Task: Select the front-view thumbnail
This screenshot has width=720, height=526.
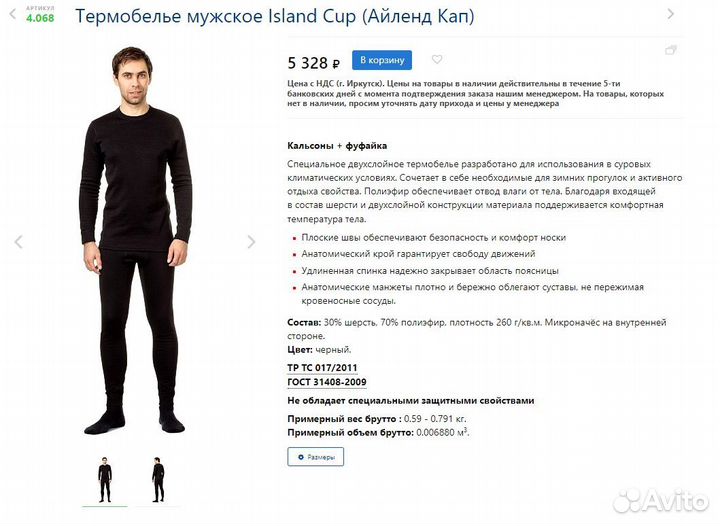Action: pos(105,480)
